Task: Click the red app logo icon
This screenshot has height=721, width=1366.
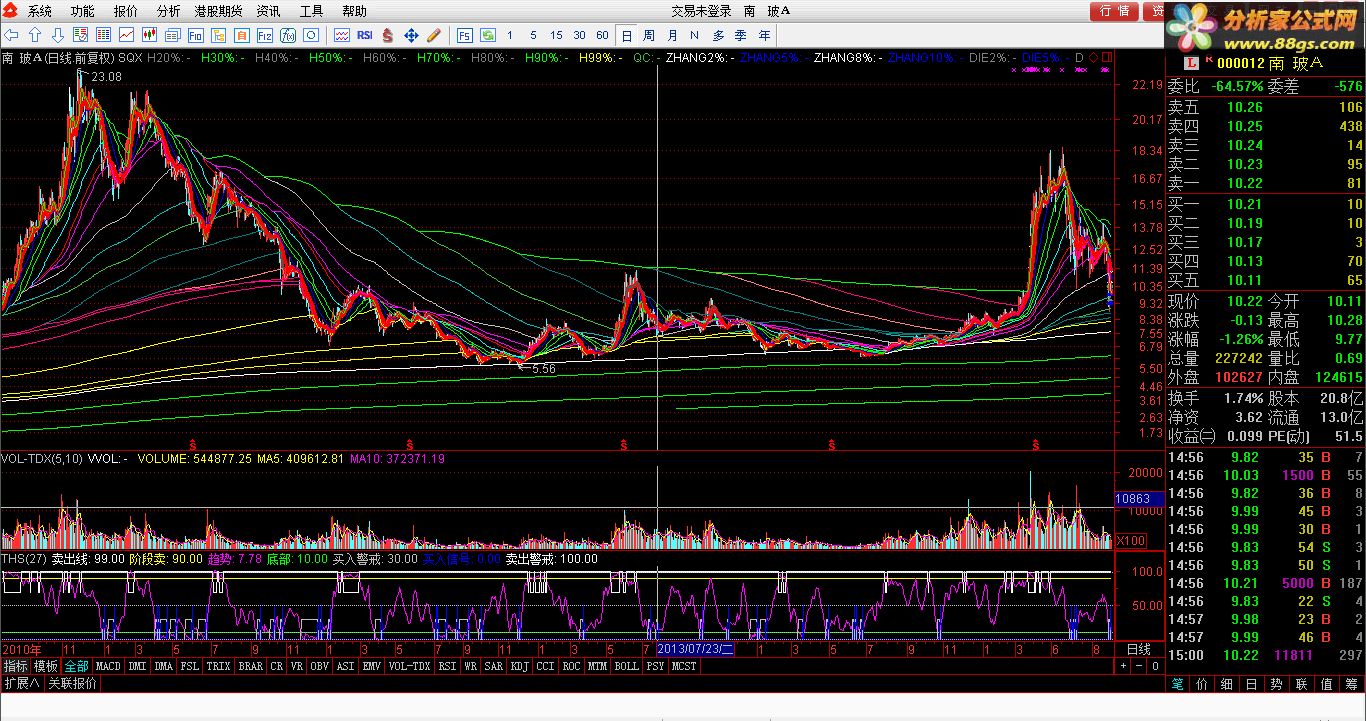Action: [x=11, y=11]
